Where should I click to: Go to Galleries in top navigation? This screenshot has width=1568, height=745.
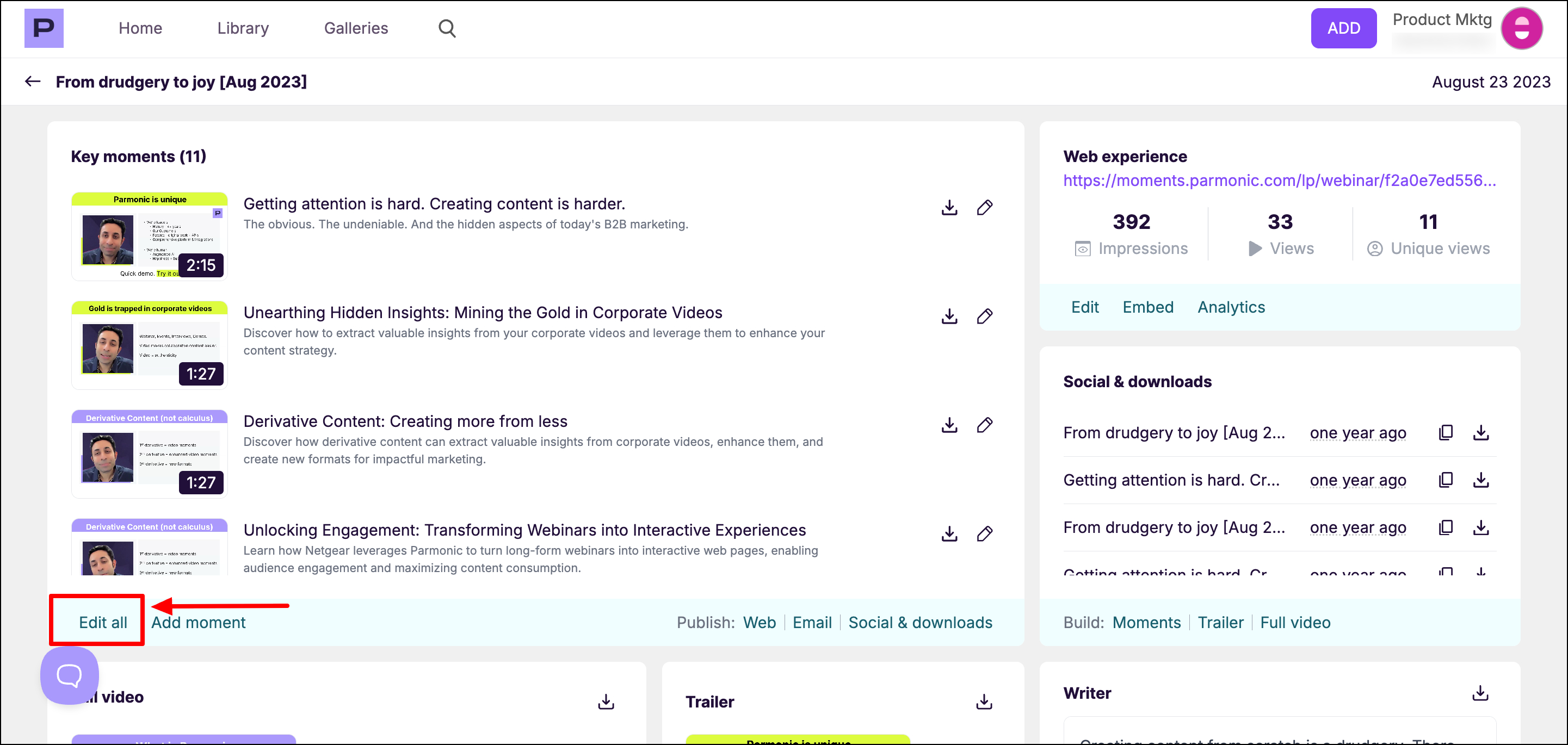pos(355,29)
